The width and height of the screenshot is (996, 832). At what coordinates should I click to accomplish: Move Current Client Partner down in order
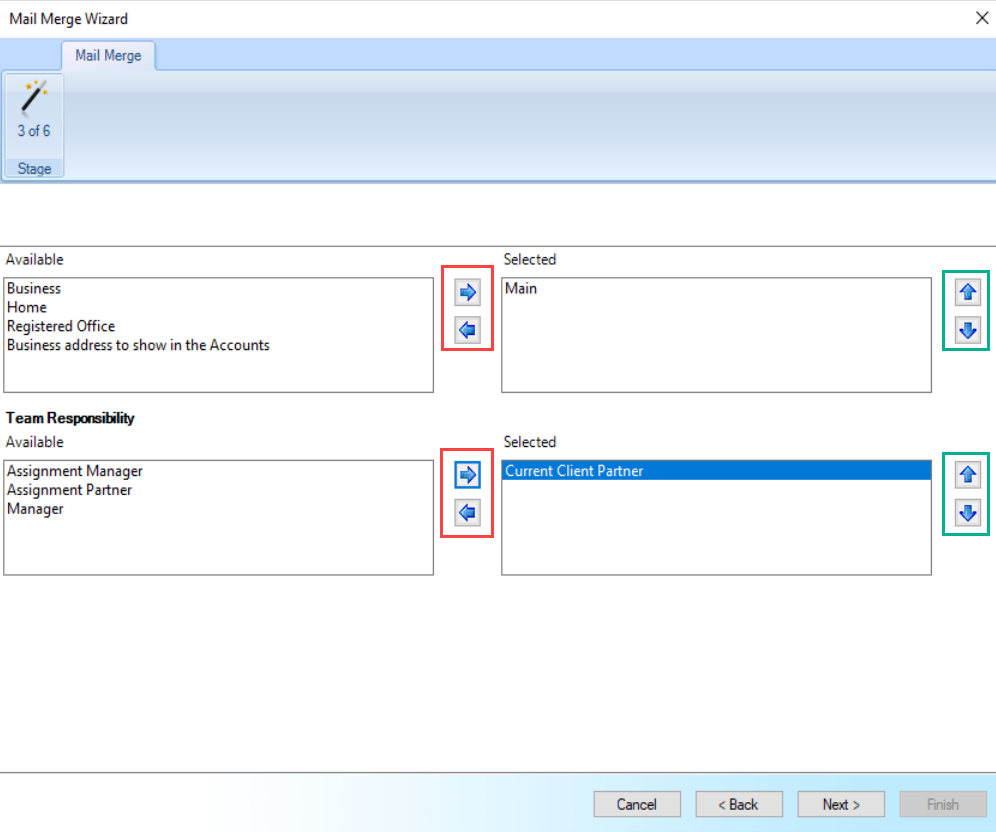pos(967,513)
